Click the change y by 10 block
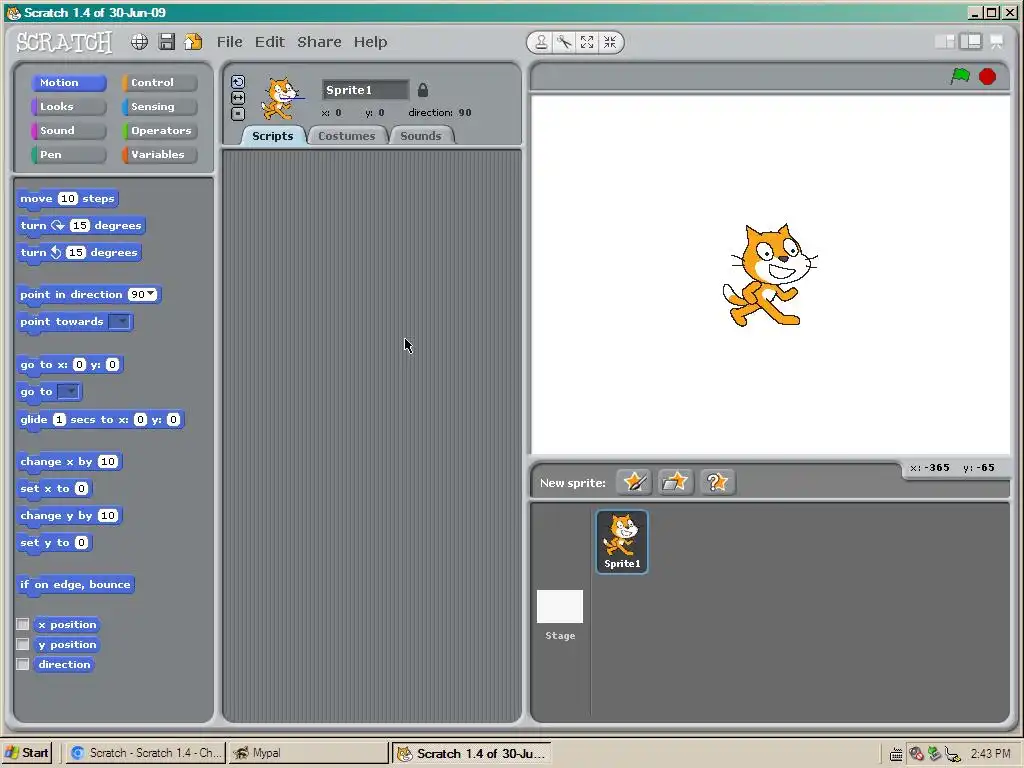Viewport: 1024px width, 768px height. [69, 516]
